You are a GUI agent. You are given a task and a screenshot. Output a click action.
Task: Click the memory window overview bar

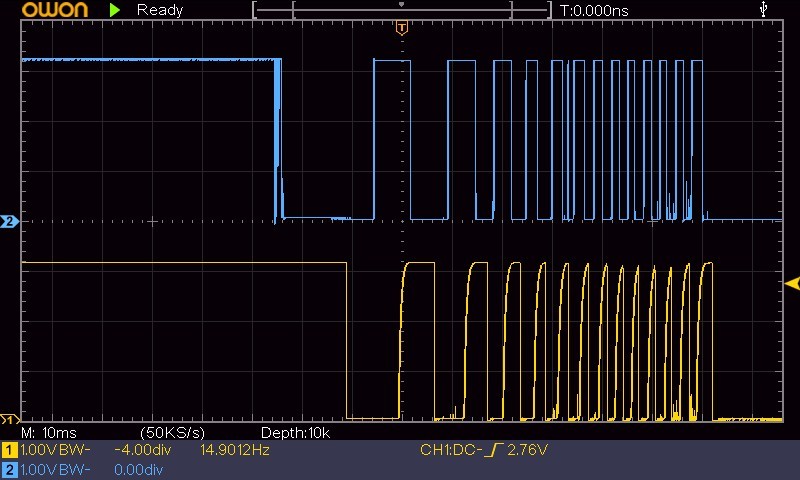click(x=402, y=10)
